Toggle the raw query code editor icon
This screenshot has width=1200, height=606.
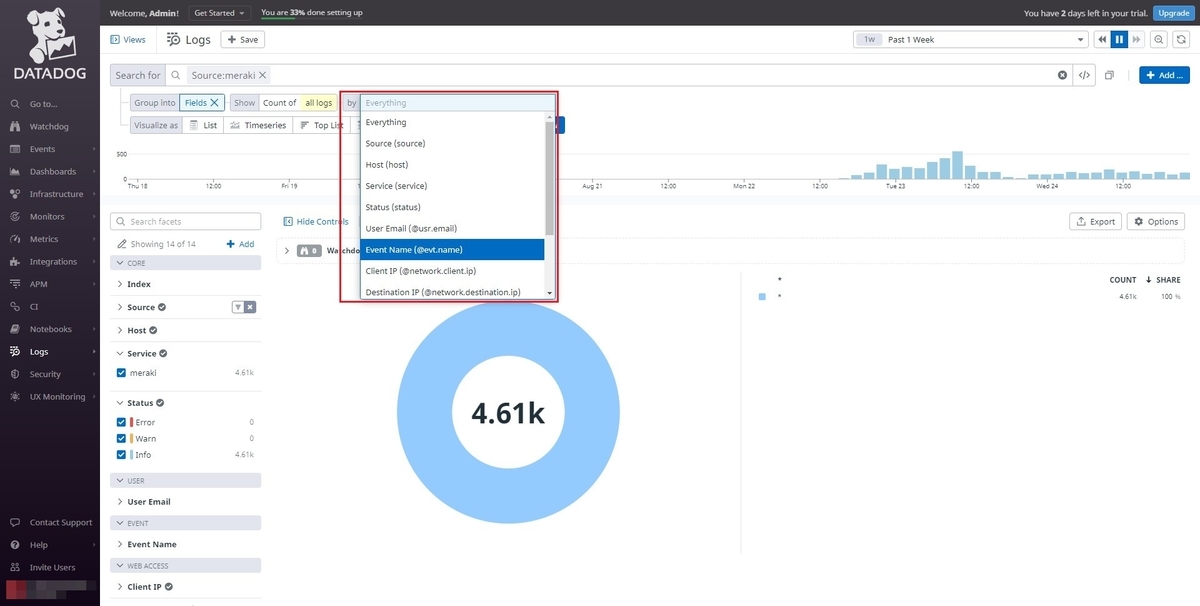(1084, 75)
